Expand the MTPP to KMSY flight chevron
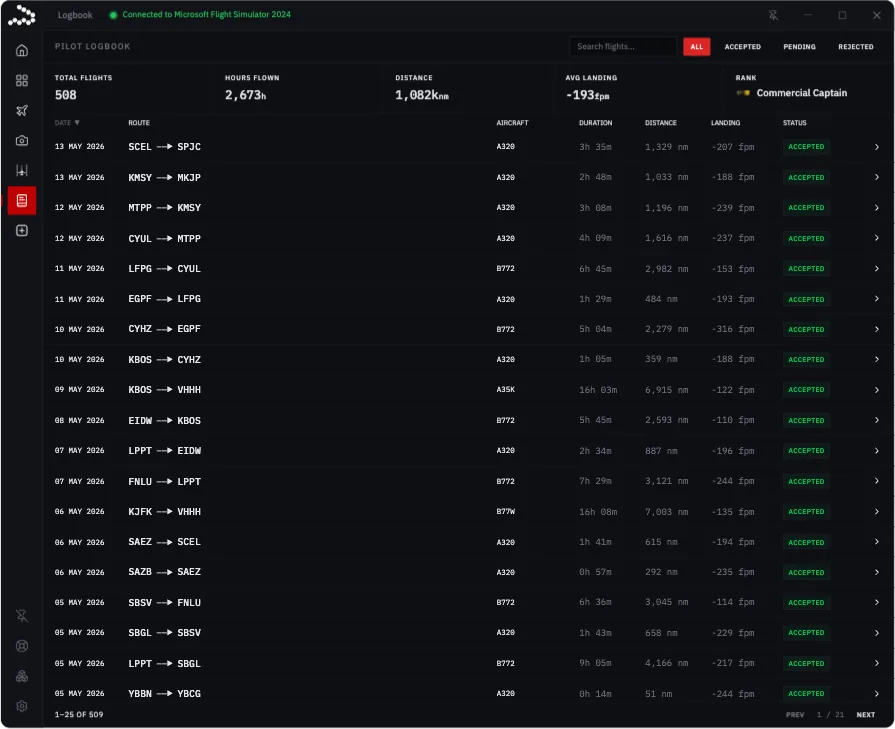The width and height of the screenshot is (895, 729). coord(876,208)
